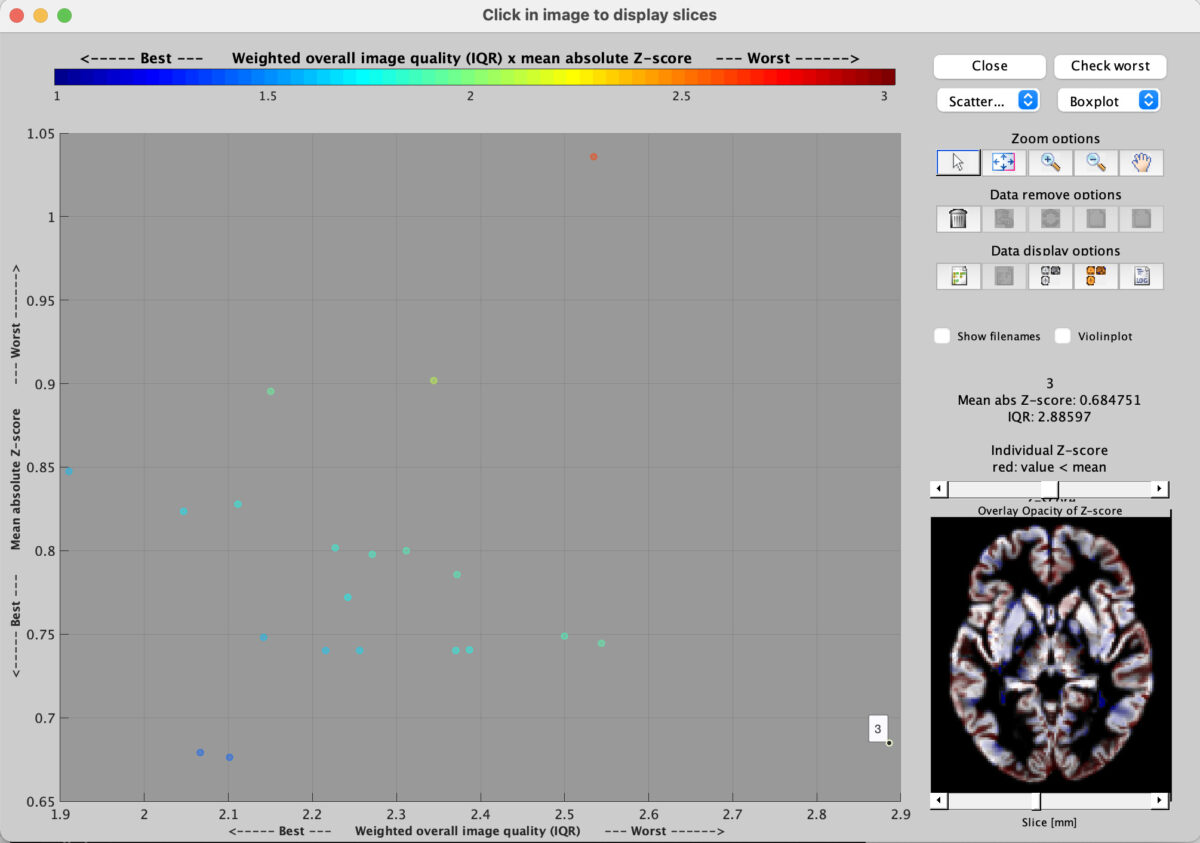Screen dimensions: 1200x843
Task: Open the Boxplot dropdown menu
Action: pos(1108,101)
